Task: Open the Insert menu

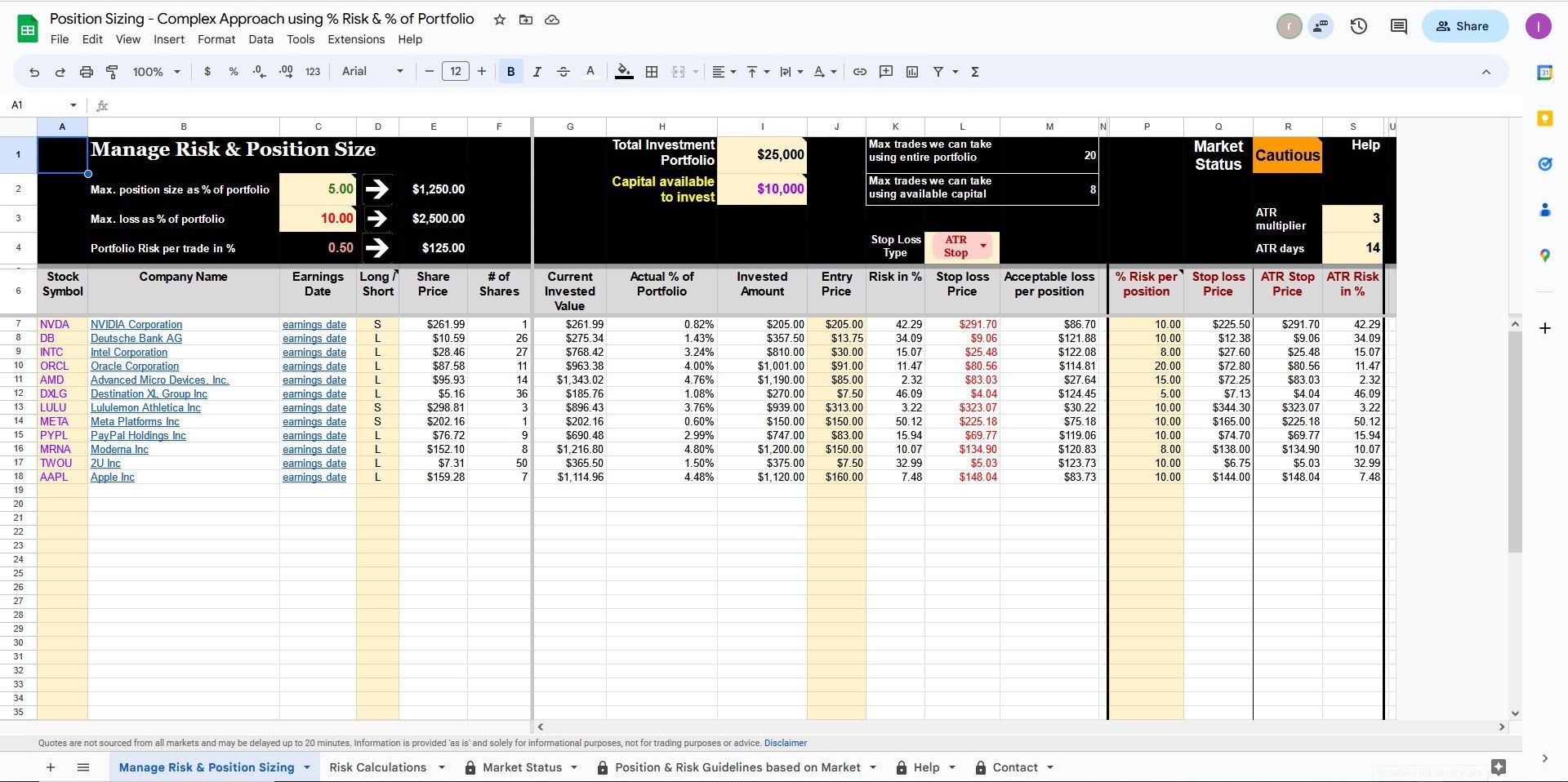Action: tap(169, 39)
